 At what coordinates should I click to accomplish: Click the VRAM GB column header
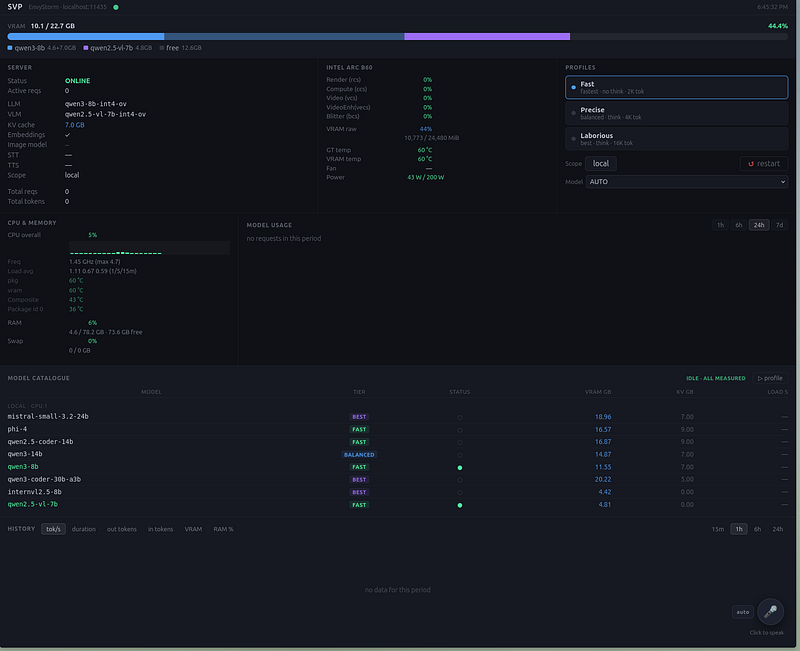pos(597,392)
